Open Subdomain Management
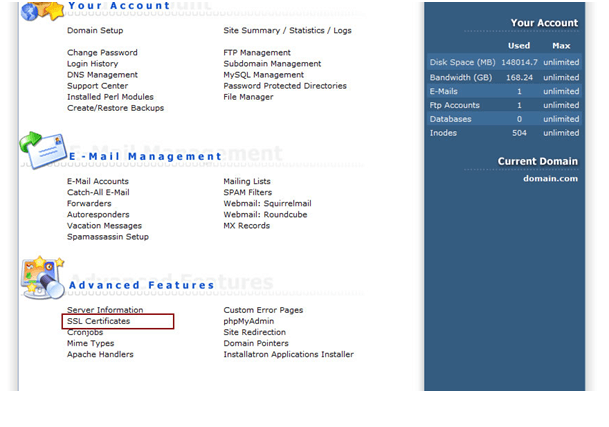 pyautogui.click(x=272, y=64)
